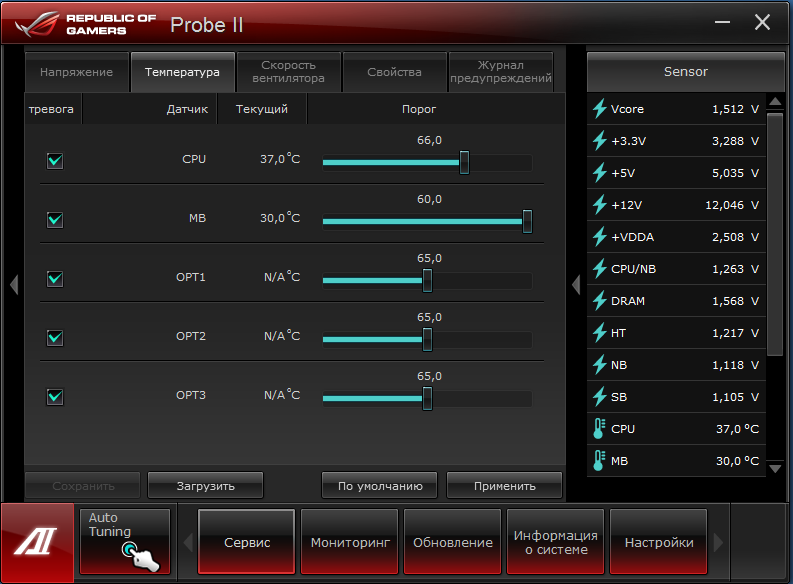Click the тревога column header
This screenshot has width=793, height=584.
[x=51, y=109]
